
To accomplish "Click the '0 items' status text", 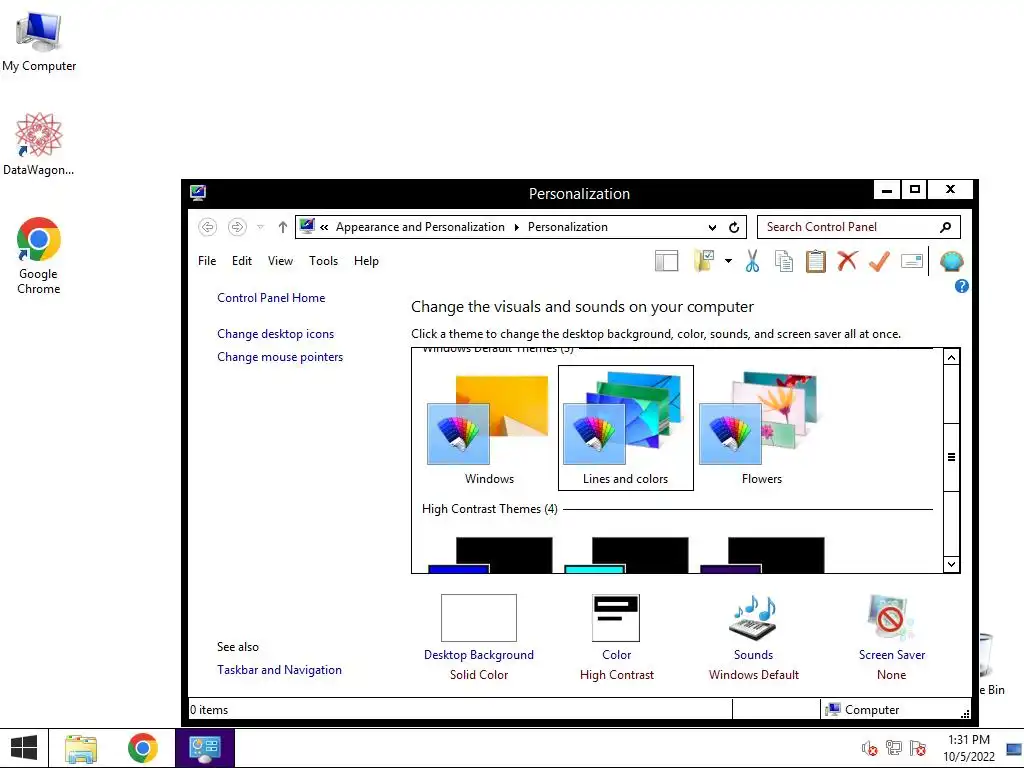I will click(x=209, y=710).
